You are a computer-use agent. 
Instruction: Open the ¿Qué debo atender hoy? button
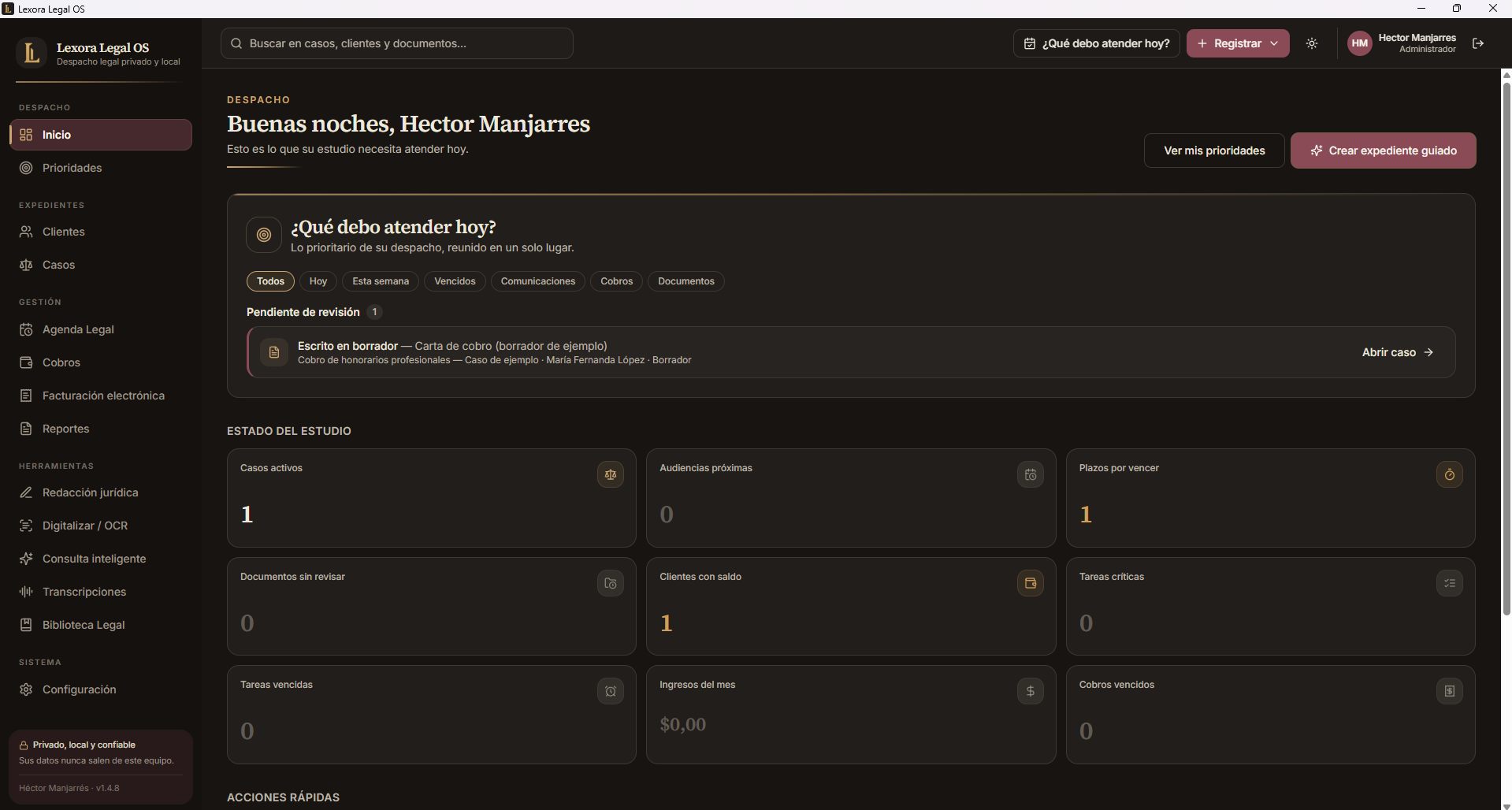(1096, 43)
